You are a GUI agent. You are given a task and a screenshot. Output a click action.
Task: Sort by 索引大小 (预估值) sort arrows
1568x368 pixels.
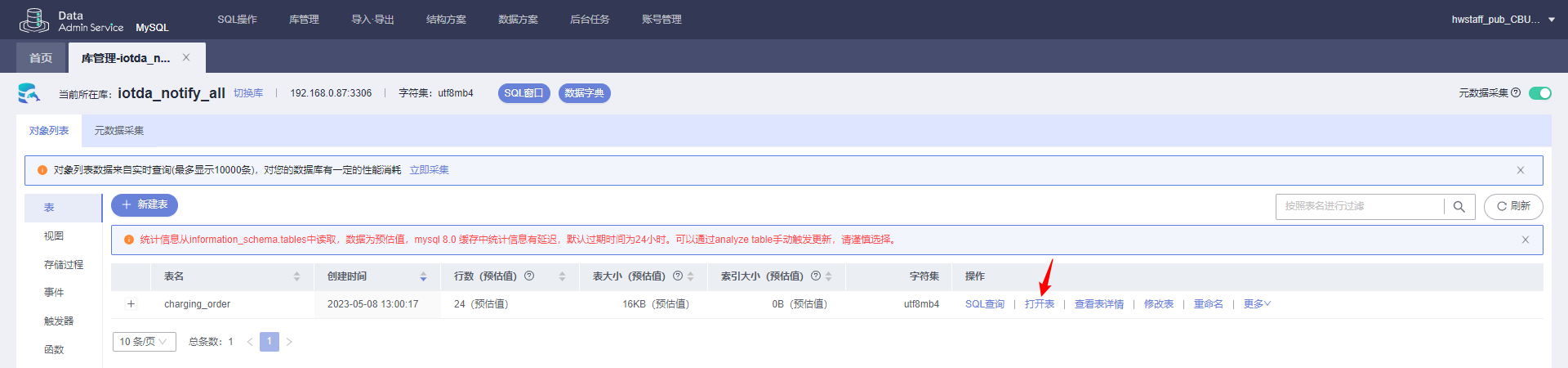coord(828,276)
